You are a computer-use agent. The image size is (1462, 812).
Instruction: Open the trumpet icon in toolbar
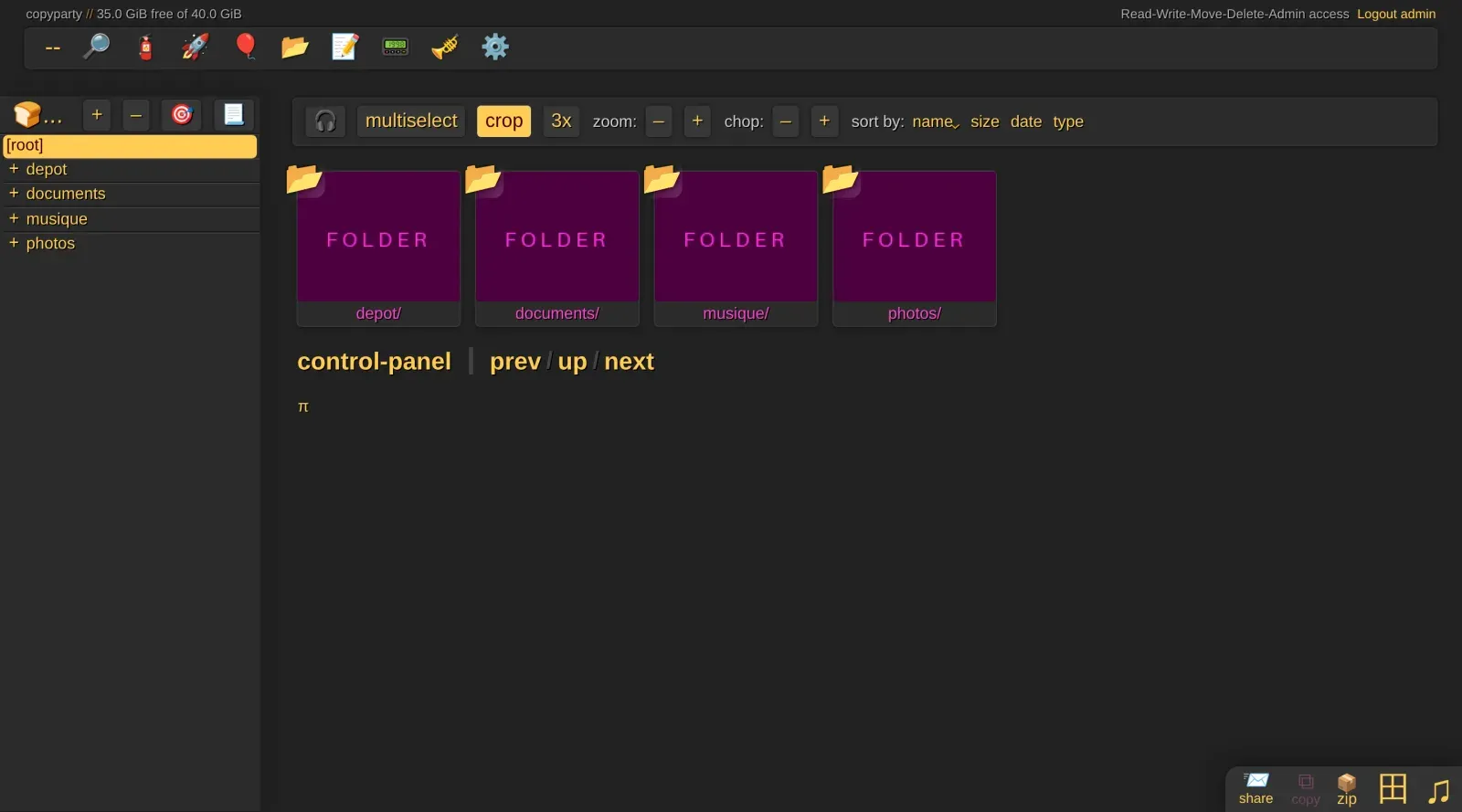(445, 47)
